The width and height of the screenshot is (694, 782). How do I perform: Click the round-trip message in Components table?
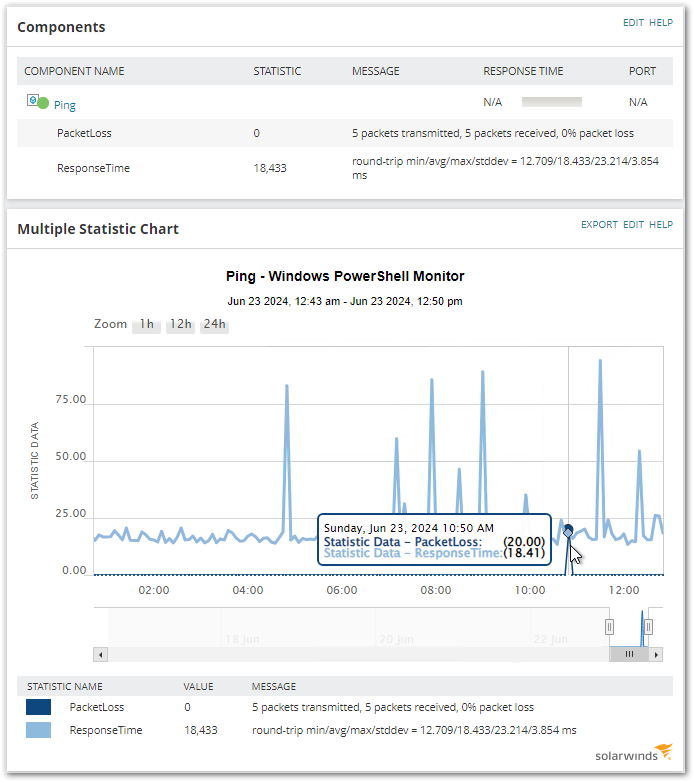coord(505,168)
